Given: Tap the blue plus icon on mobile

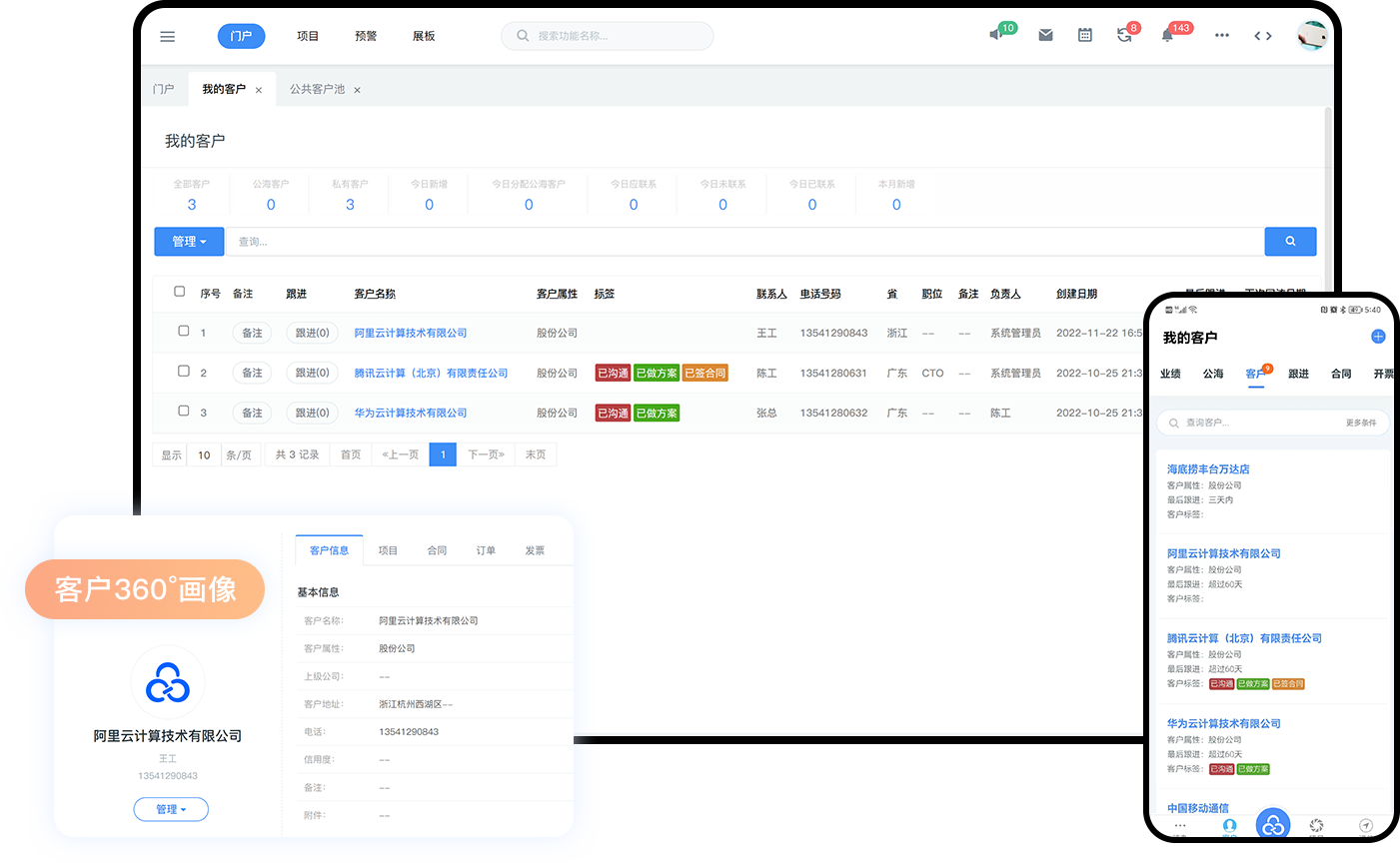Looking at the screenshot, I should [x=1378, y=337].
